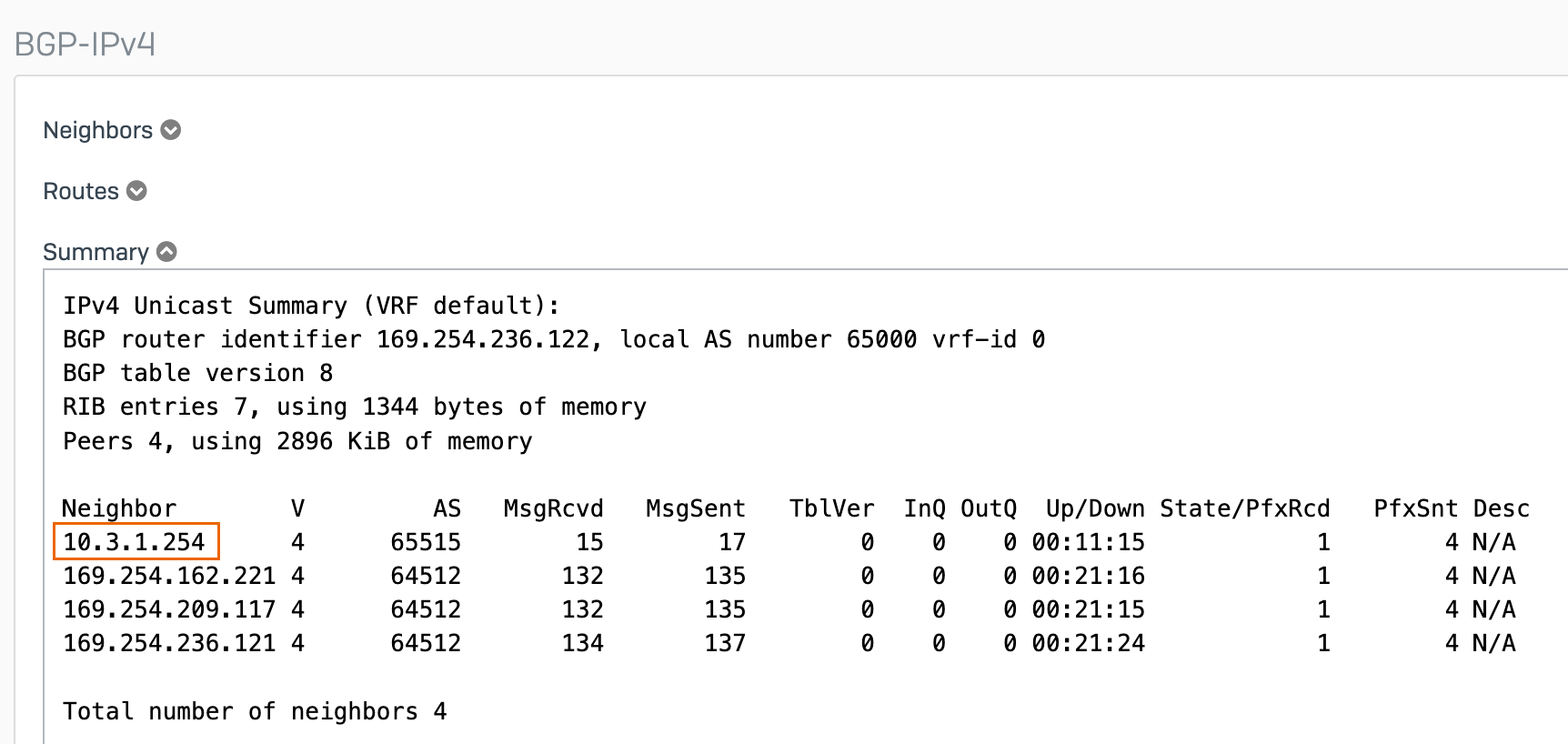This screenshot has height=744, width=1568.
Task: Click AS number 65515 in table
Action: pos(426,542)
